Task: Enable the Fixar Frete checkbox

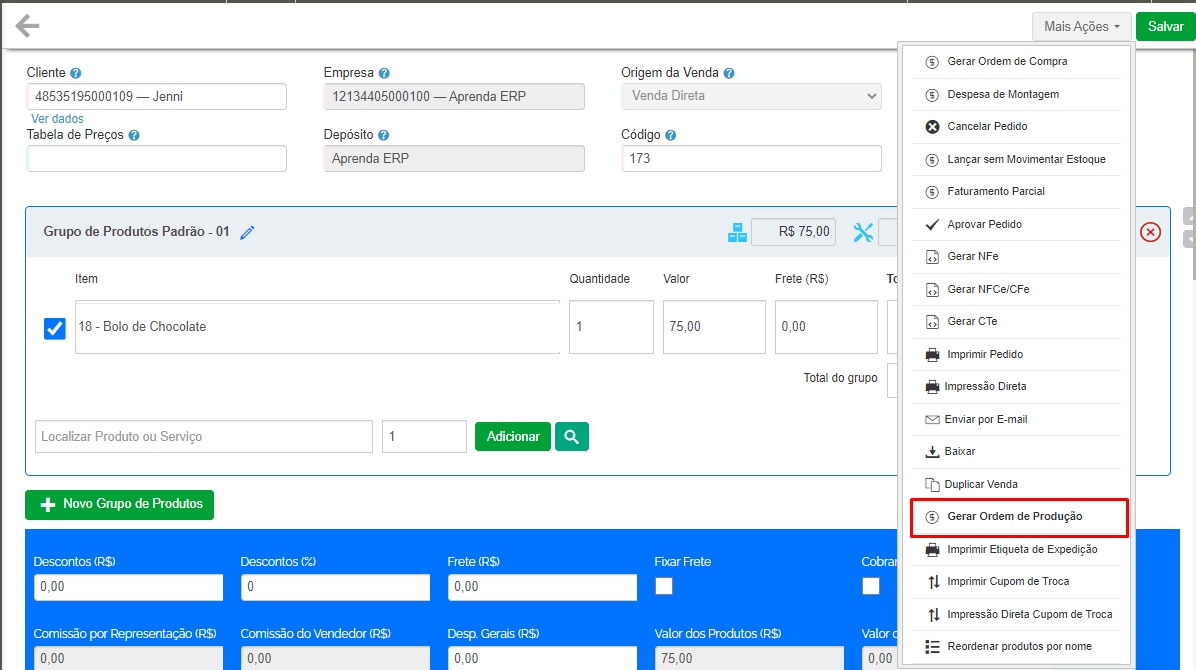Action: [x=664, y=586]
